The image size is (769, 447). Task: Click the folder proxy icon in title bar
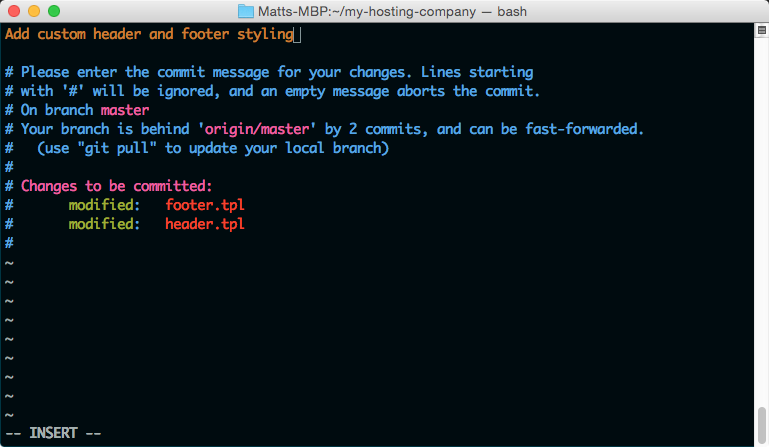(x=246, y=11)
